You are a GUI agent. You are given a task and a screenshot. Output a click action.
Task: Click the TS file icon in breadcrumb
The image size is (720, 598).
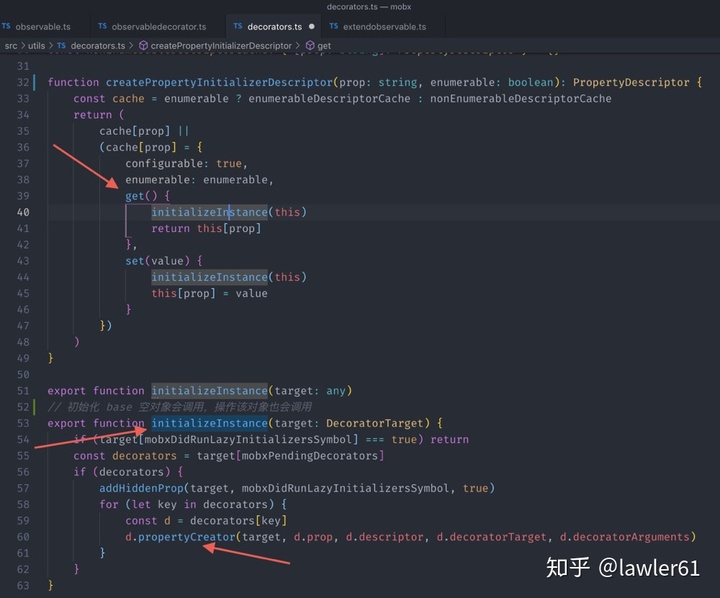click(62, 45)
